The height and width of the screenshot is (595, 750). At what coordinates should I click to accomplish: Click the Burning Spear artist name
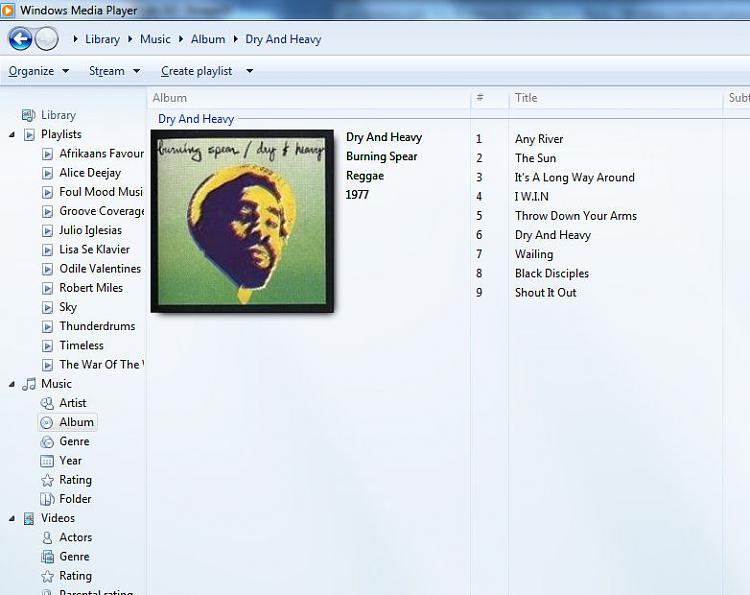[382, 156]
